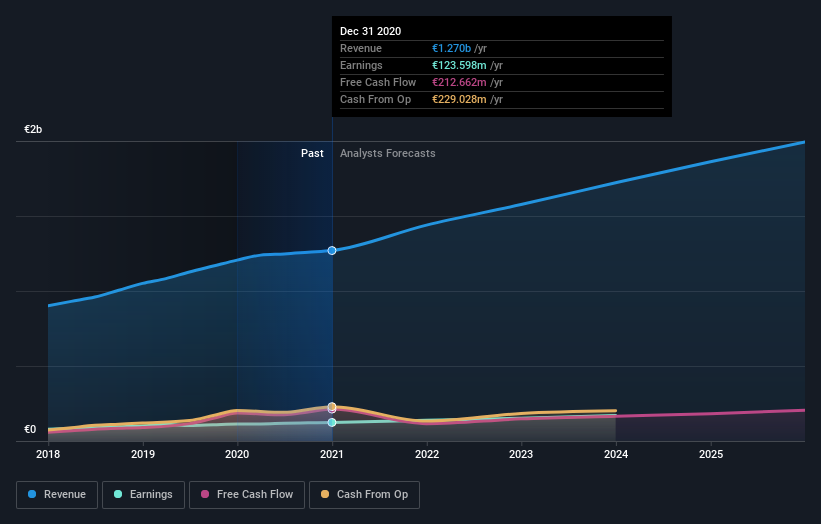Viewport: 821px width, 524px height.
Task: Click the Cash From Op row label in tooltip
Action: pos(375,99)
